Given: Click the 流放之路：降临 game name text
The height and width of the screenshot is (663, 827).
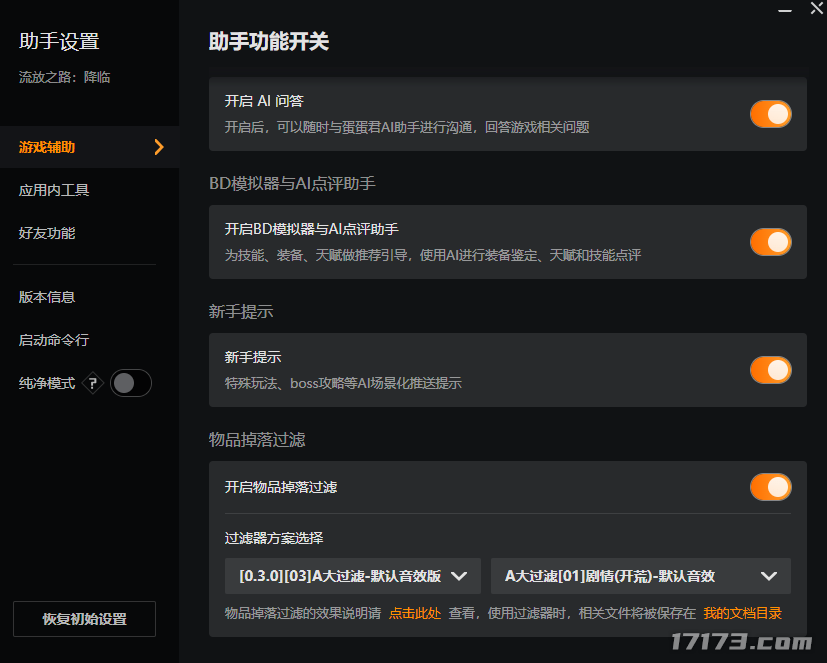Looking at the screenshot, I should pyautogui.click(x=64, y=78).
